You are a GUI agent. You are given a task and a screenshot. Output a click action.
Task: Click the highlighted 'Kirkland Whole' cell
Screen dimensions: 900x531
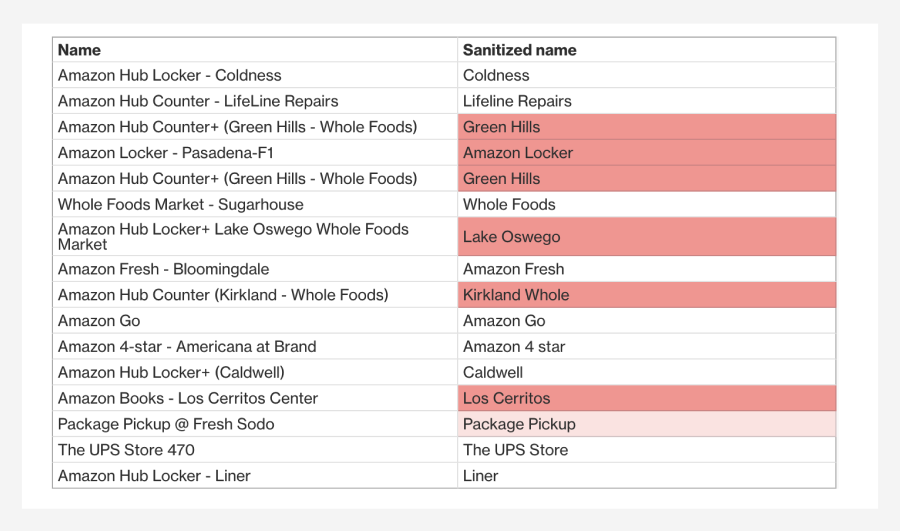click(646, 294)
